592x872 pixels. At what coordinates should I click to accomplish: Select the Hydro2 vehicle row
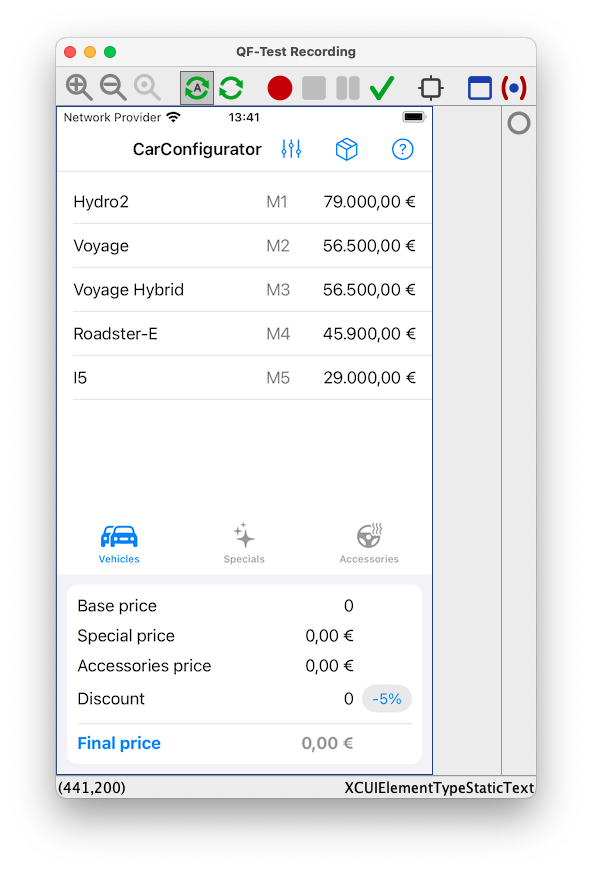point(245,201)
